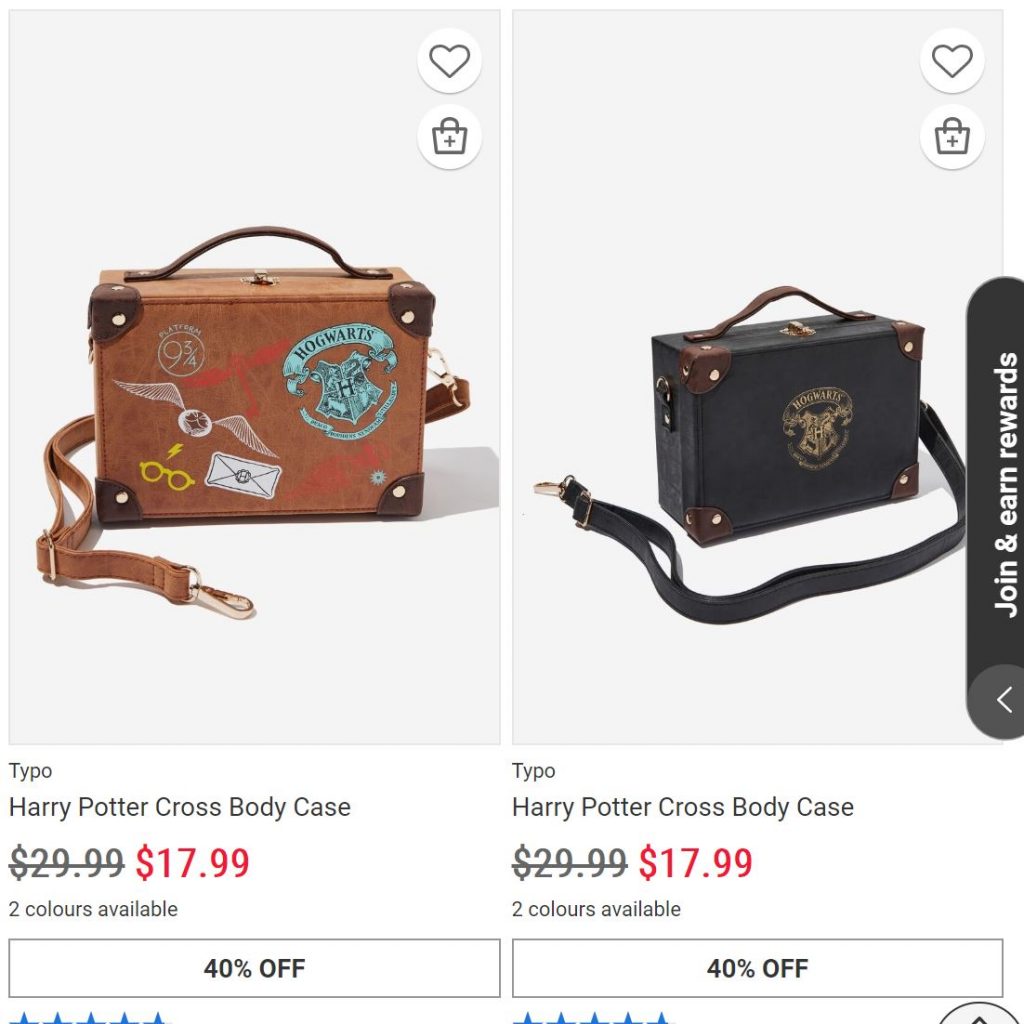This screenshot has height=1024, width=1024.
Task: Open the brown Harry Potter case image
Action: coord(254,420)
